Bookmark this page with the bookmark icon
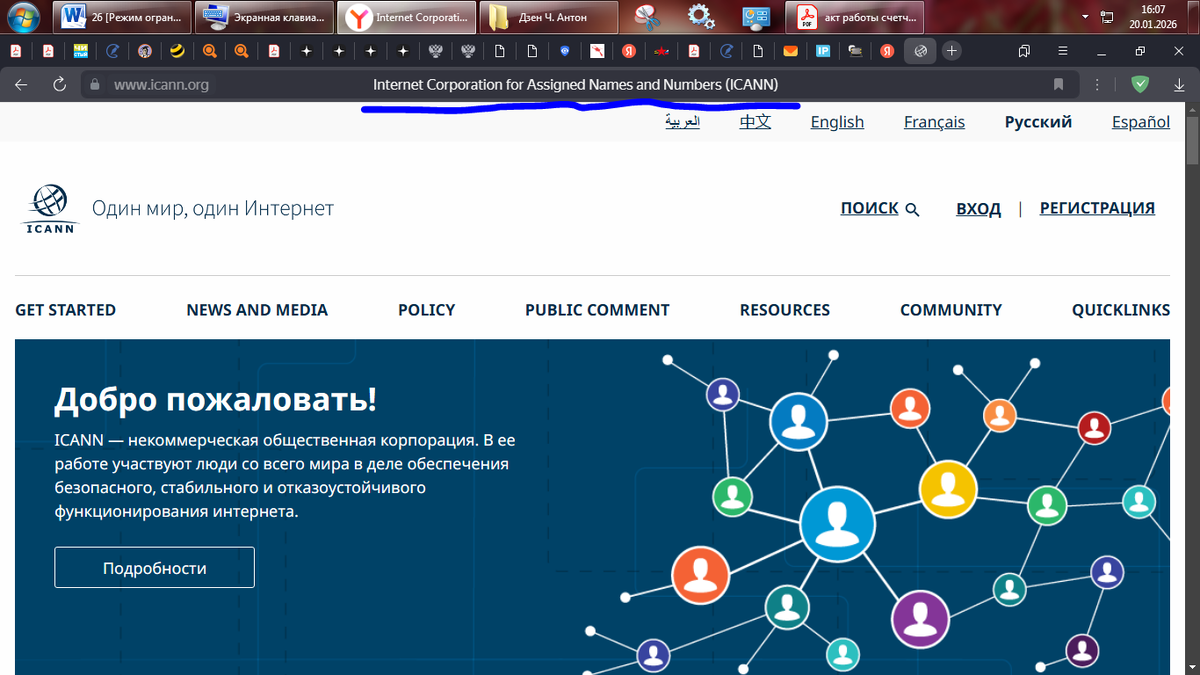Viewport: 1200px width, 675px height. click(x=1058, y=85)
